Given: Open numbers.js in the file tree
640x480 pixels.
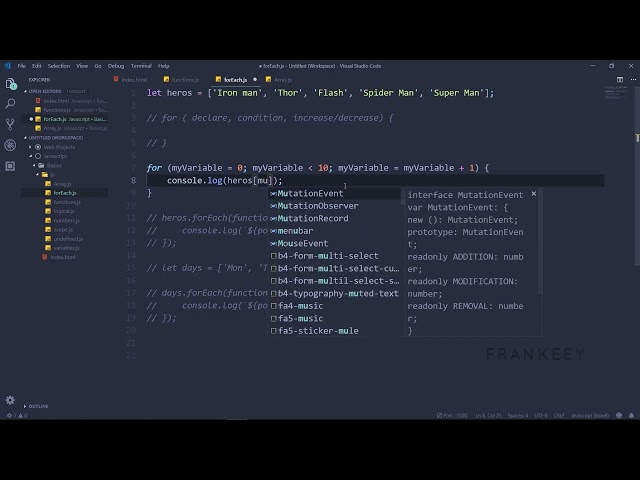Looking at the screenshot, I should pos(66,220).
